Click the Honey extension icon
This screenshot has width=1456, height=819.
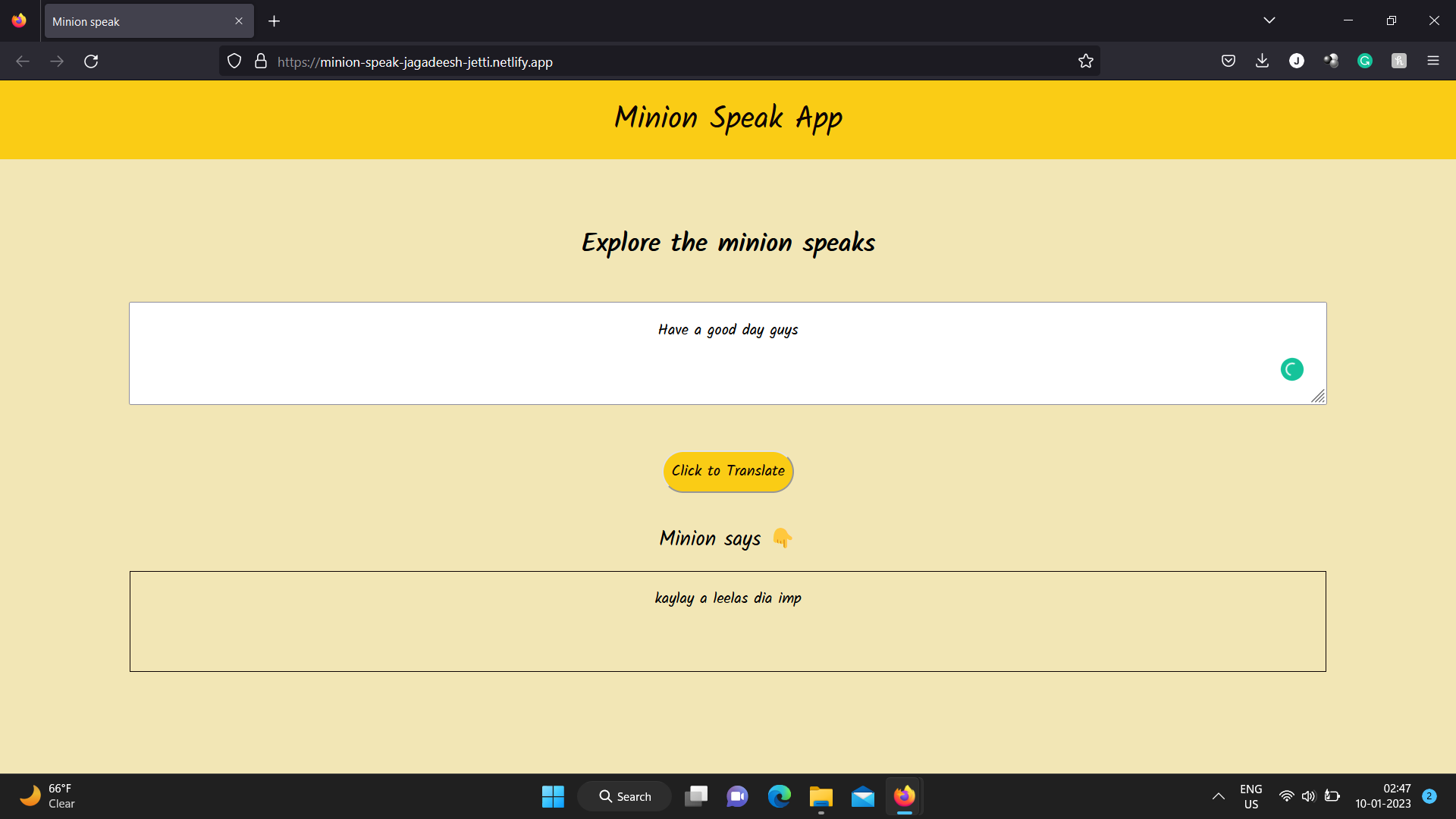(1398, 61)
